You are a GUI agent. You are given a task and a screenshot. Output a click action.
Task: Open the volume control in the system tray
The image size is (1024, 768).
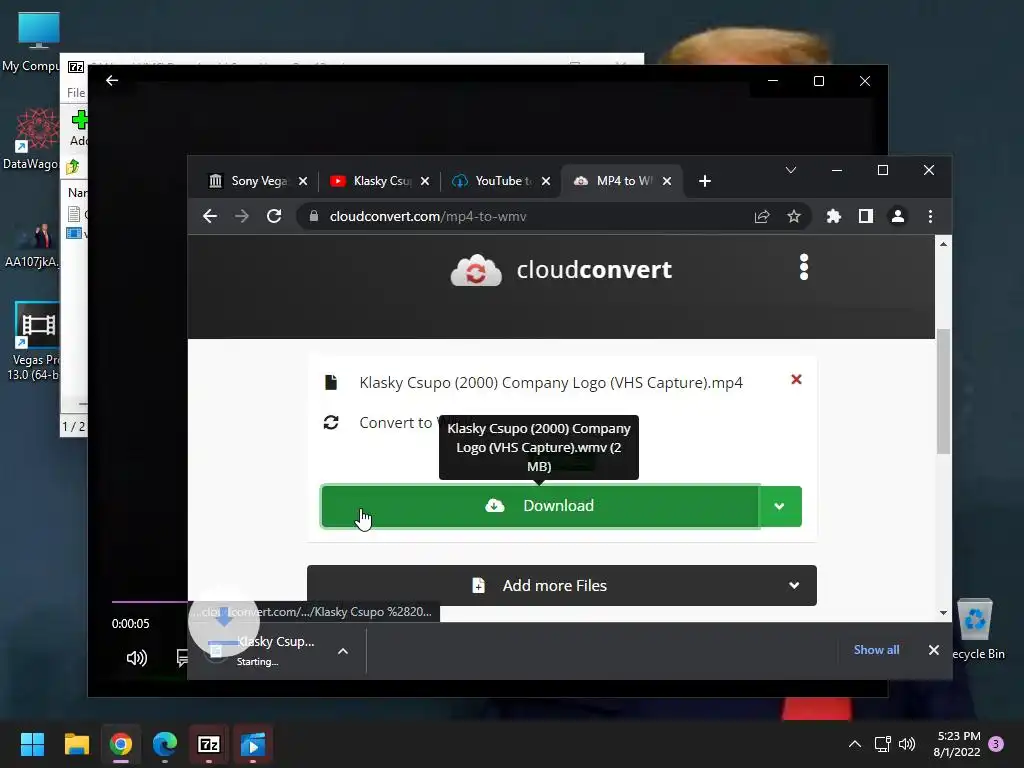pos(907,744)
